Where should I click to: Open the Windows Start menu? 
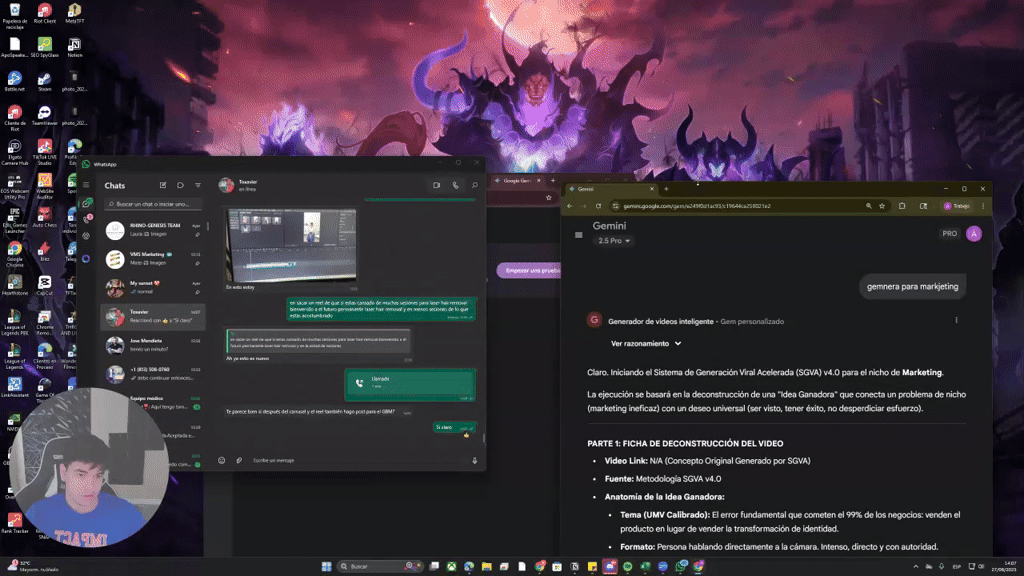click(327, 566)
